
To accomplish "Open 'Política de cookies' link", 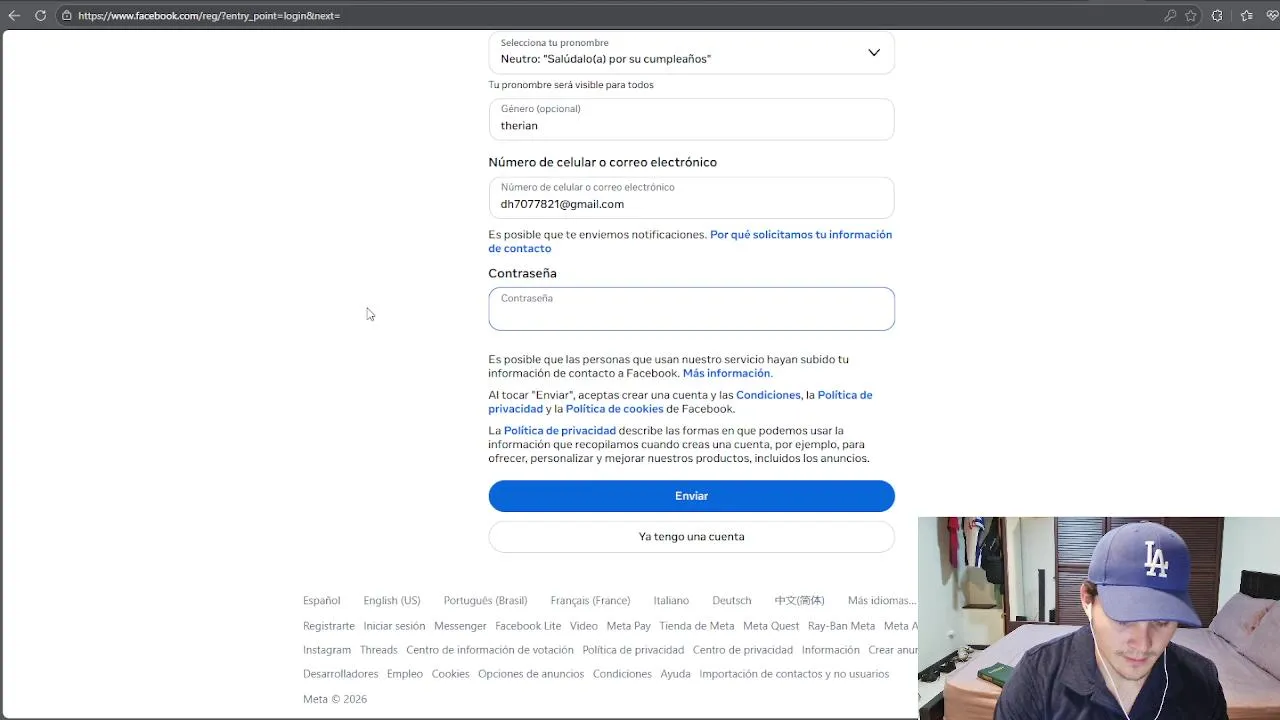I will coord(614,409).
